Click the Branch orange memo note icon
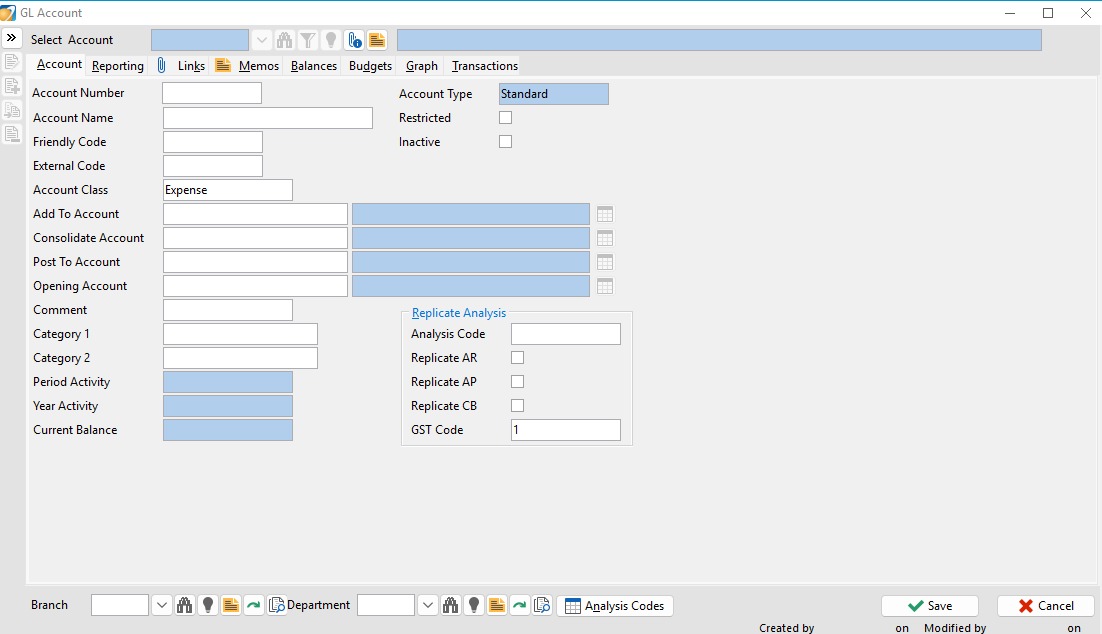This screenshot has height=634, width=1102. pos(230,605)
